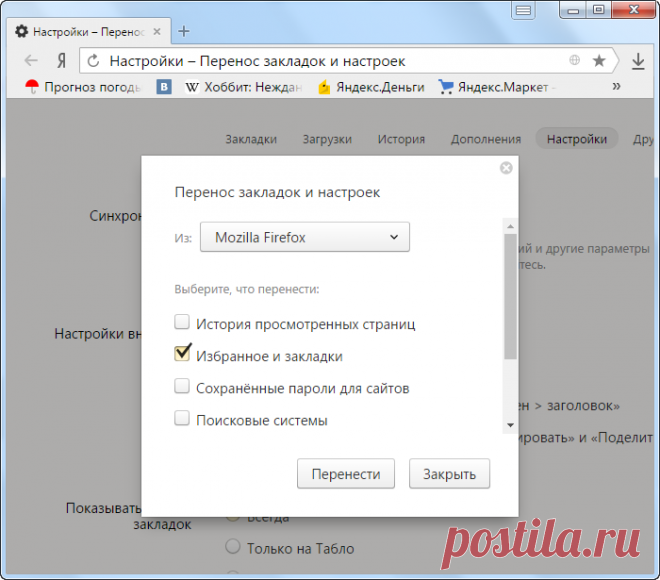Check Поисковые системы option
The width and height of the screenshot is (660, 580).
182,418
